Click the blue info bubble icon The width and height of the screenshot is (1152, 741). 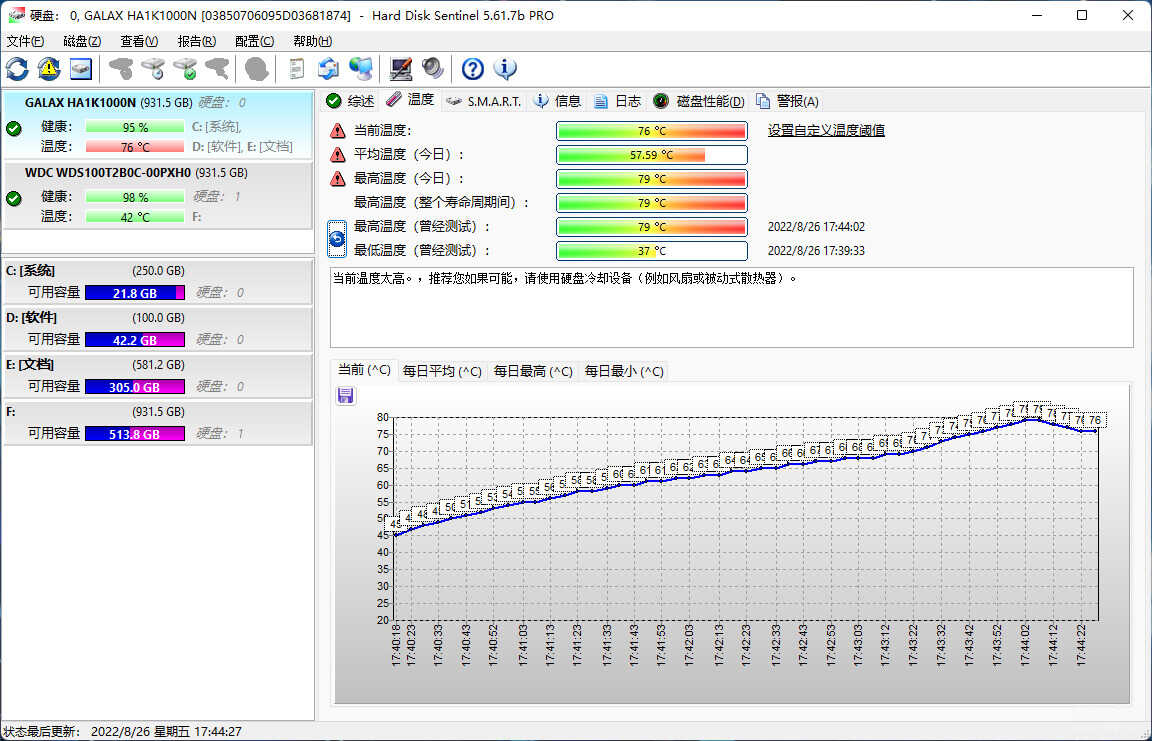tap(505, 69)
